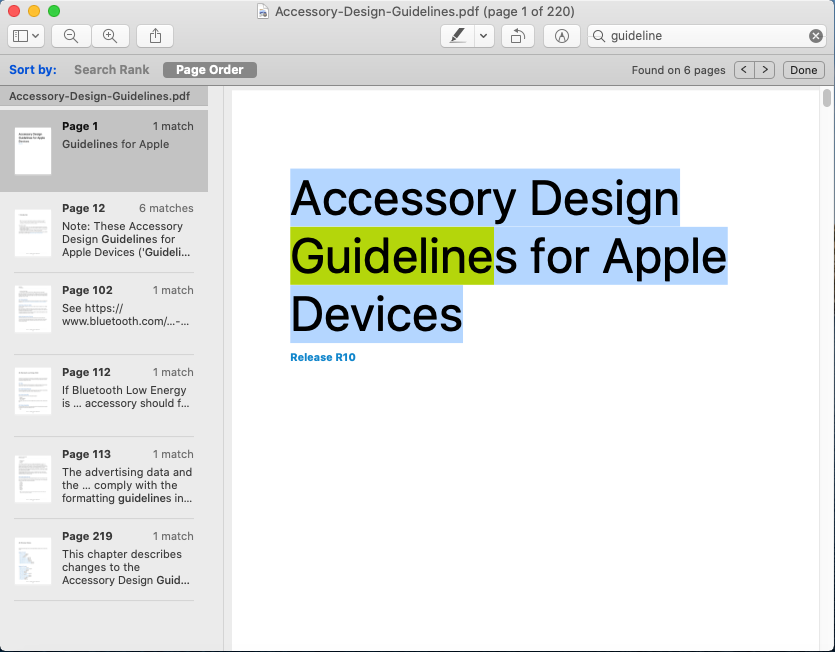Screen dimensions: 835x652
Task: Click the document vertical scrollbar thumb
Action: [x=826, y=99]
